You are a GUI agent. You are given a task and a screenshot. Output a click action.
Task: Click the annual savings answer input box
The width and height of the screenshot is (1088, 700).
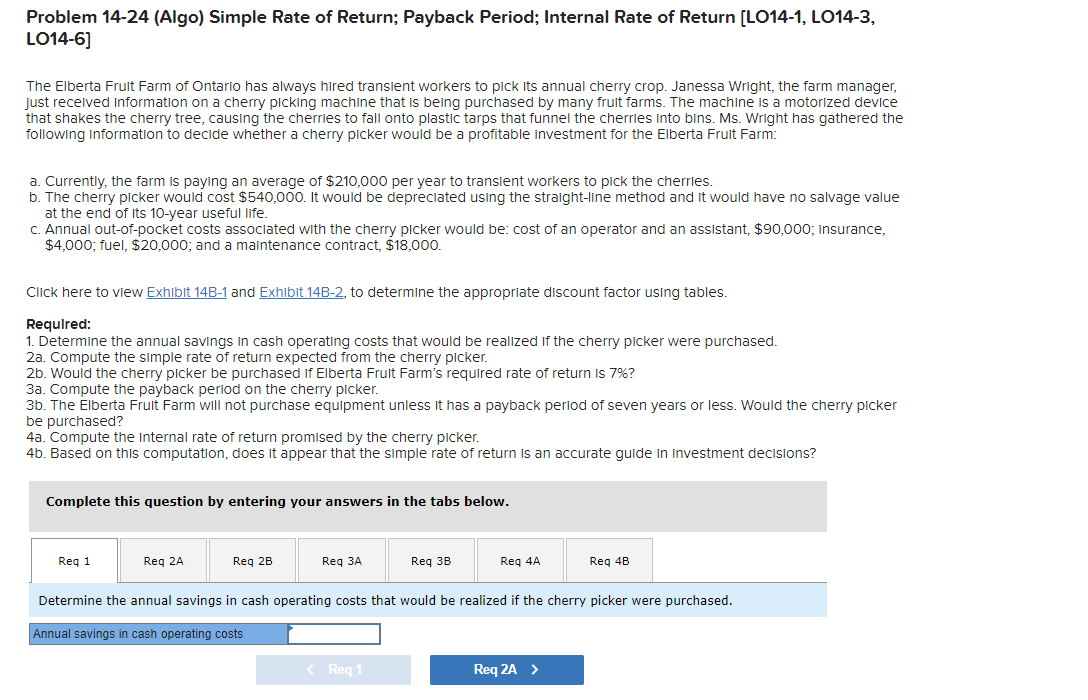[333, 633]
